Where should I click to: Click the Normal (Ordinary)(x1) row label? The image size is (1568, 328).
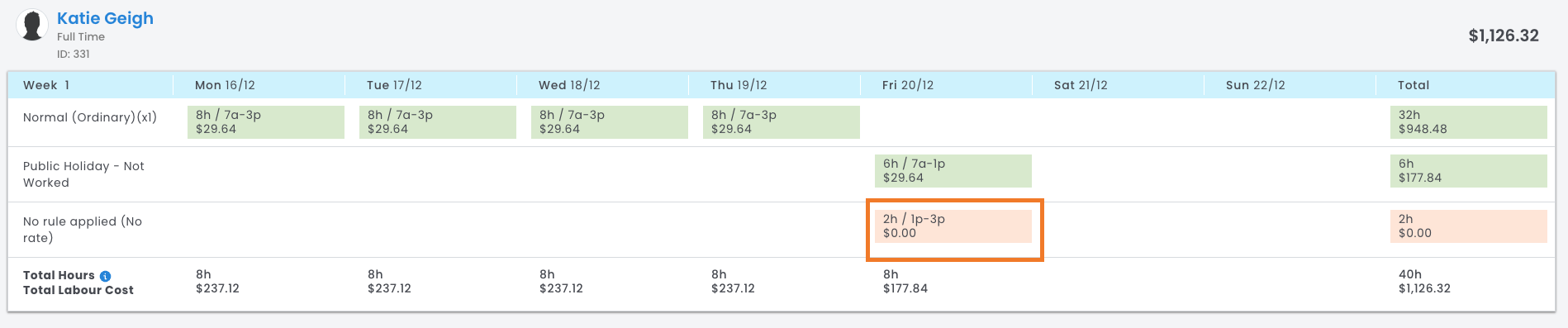pyautogui.click(x=90, y=117)
